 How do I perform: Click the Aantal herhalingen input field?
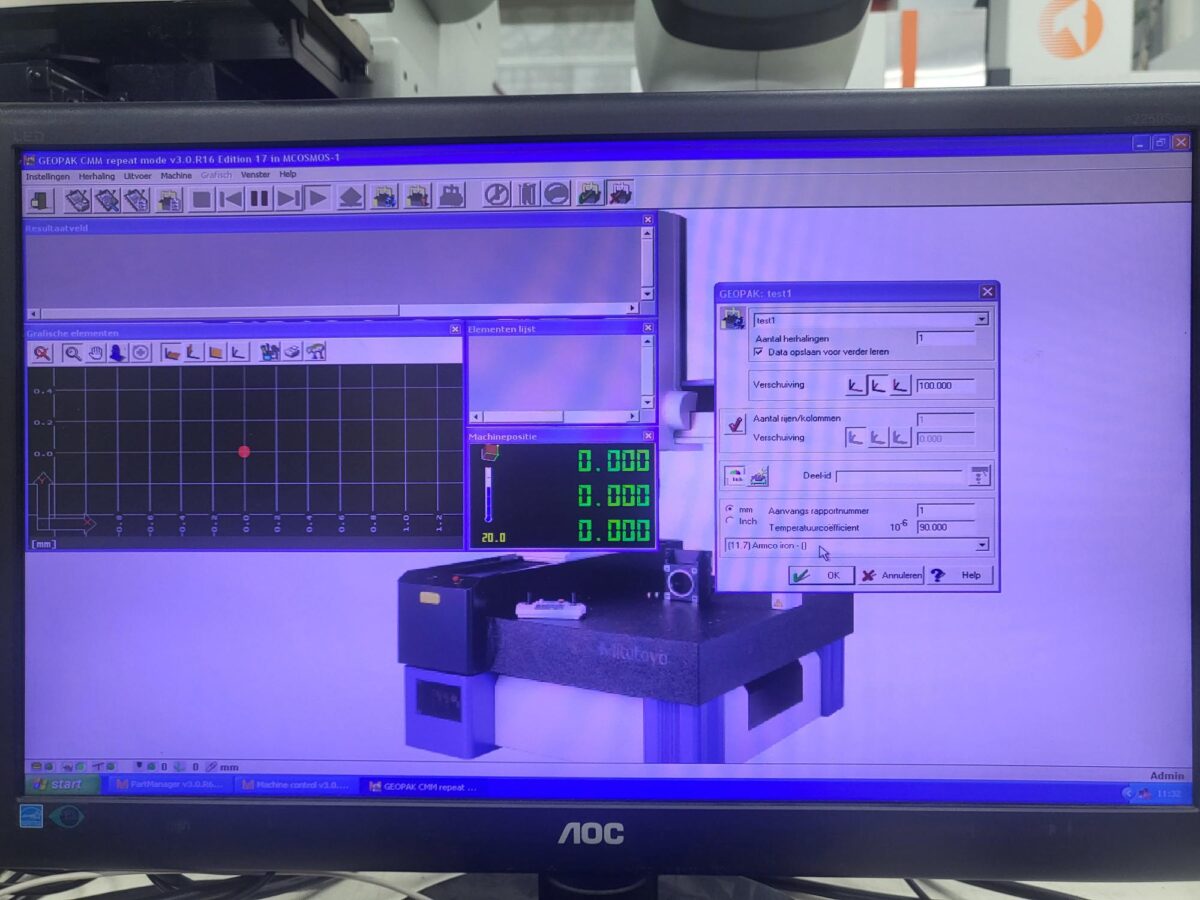pyautogui.click(x=945, y=338)
